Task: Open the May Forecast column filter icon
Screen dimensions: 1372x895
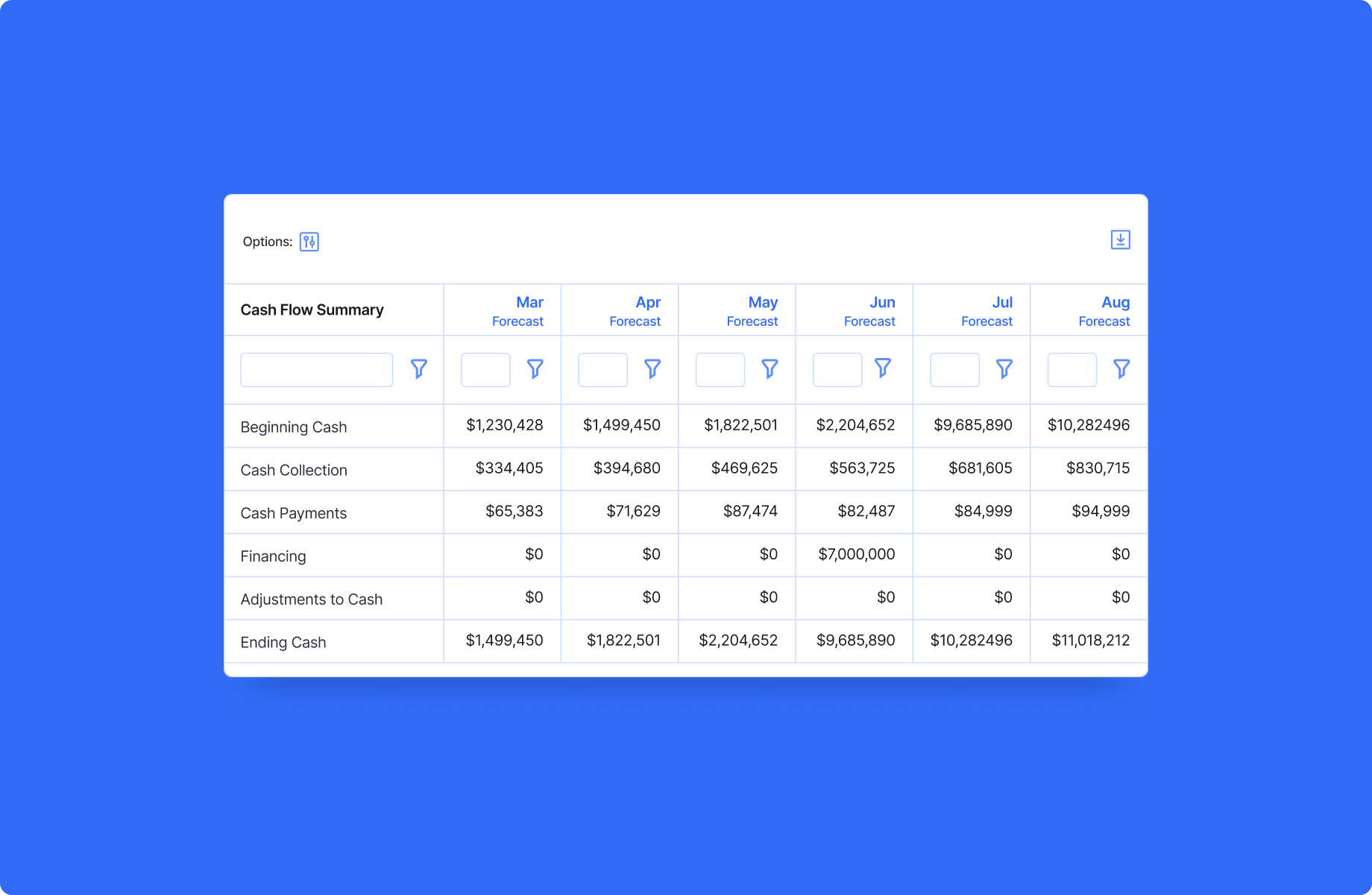Action: click(x=770, y=368)
